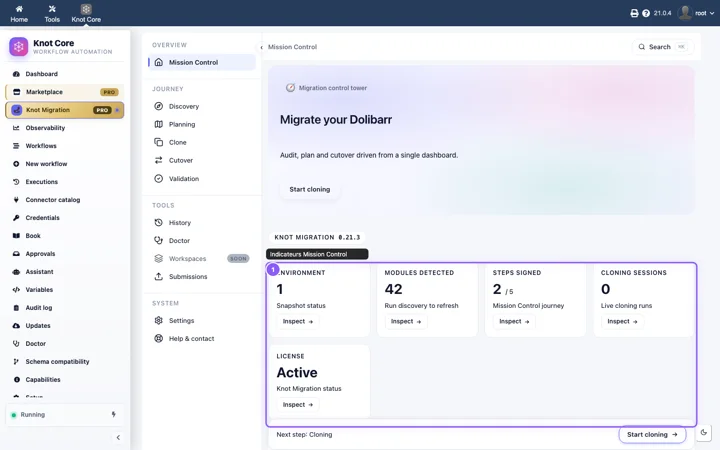Click the bottom Start cloning button
The width and height of the screenshot is (720, 450).
click(x=652, y=434)
